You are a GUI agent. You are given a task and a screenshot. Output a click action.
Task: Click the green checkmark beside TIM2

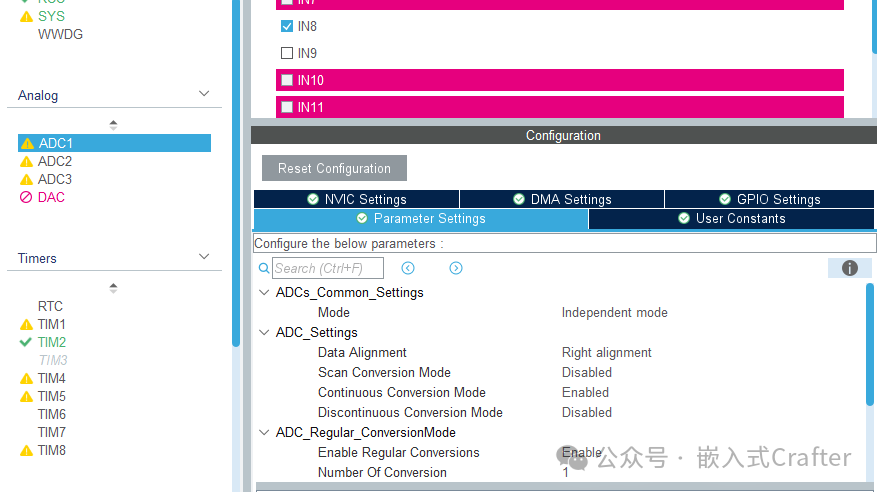pos(26,342)
